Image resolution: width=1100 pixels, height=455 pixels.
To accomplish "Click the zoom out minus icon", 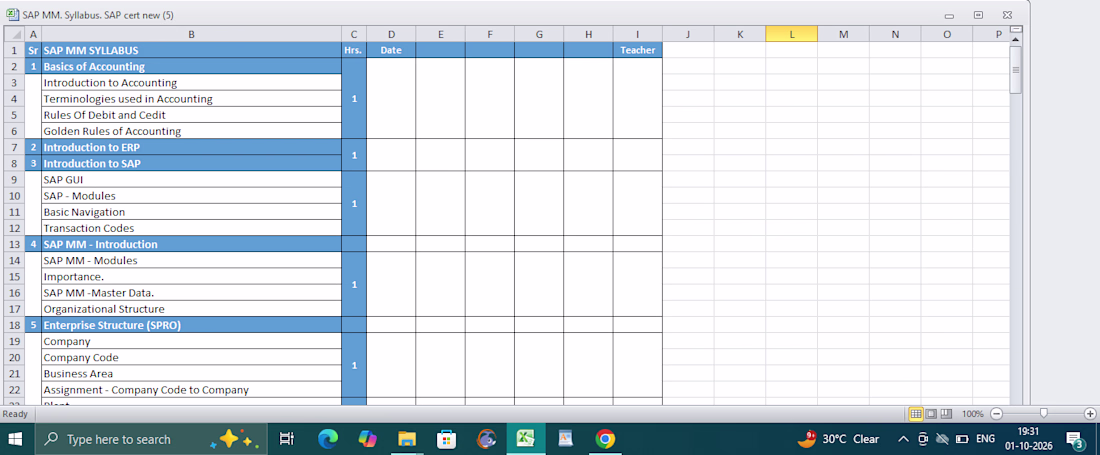I will 996,414.
